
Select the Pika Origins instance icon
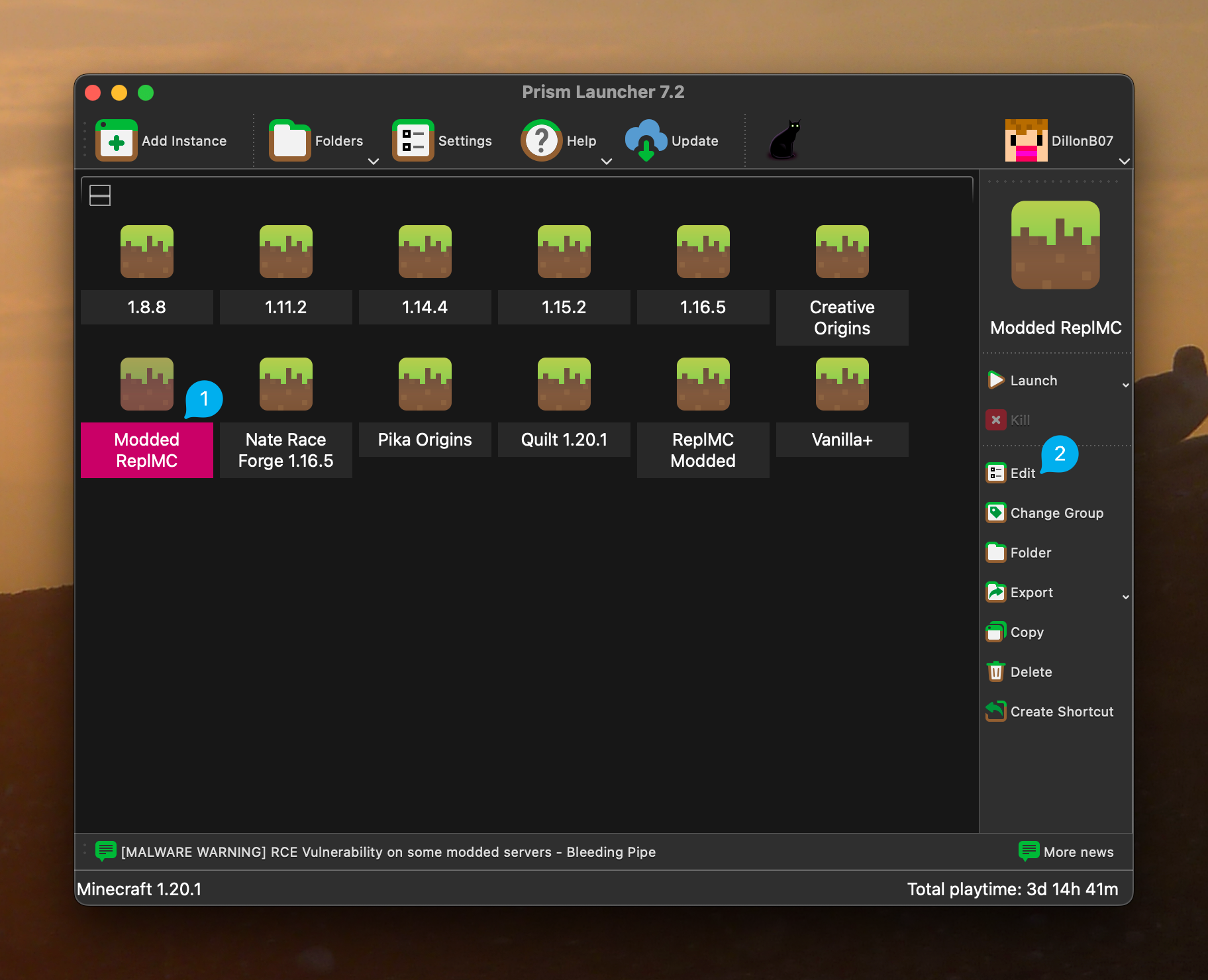click(x=425, y=384)
